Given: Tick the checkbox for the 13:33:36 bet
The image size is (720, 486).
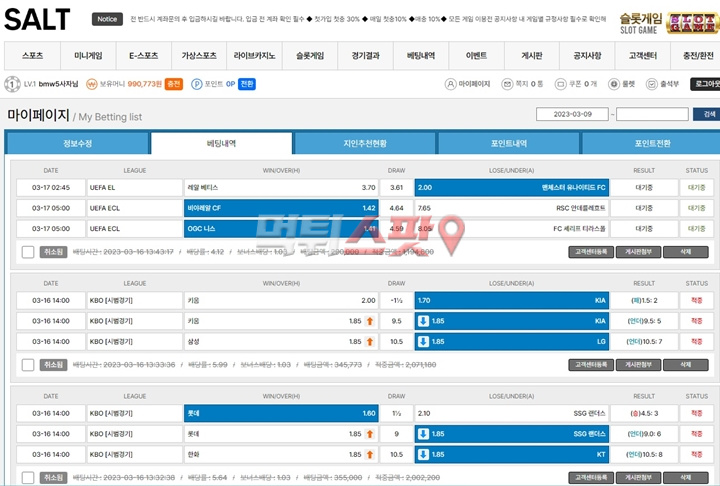Looking at the screenshot, I should click(28, 365).
